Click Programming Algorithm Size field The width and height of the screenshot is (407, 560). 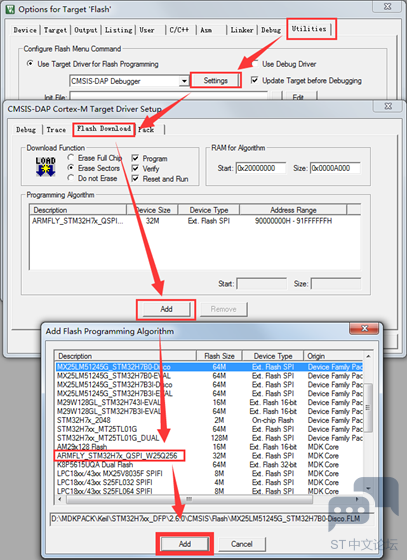click(336, 284)
